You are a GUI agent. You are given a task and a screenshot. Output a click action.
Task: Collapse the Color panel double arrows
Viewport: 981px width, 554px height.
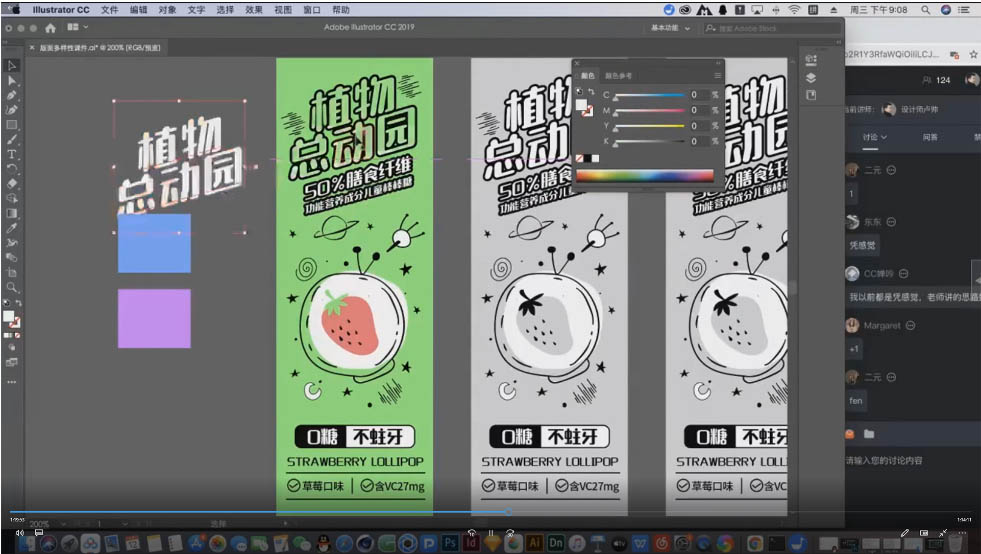(718, 63)
